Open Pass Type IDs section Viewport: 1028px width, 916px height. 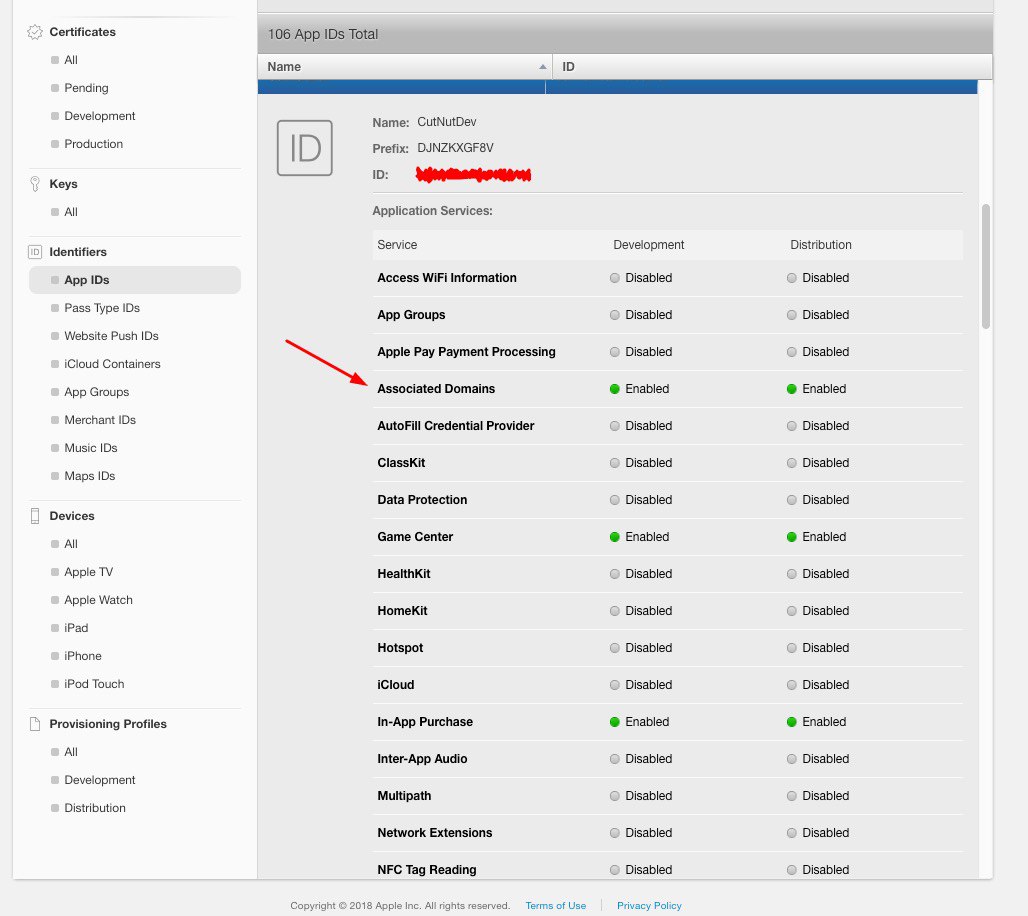[x=102, y=308]
